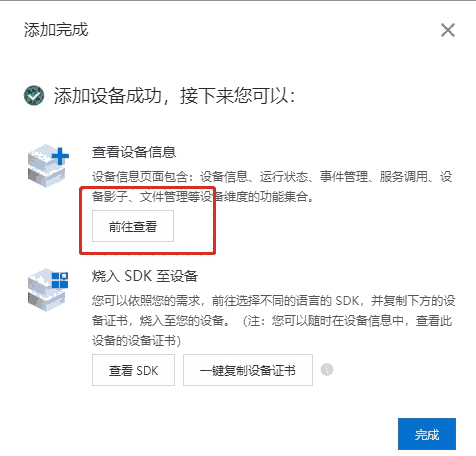Click the line starting 设备信息页面包含
476x456 pixels.
coord(272,177)
